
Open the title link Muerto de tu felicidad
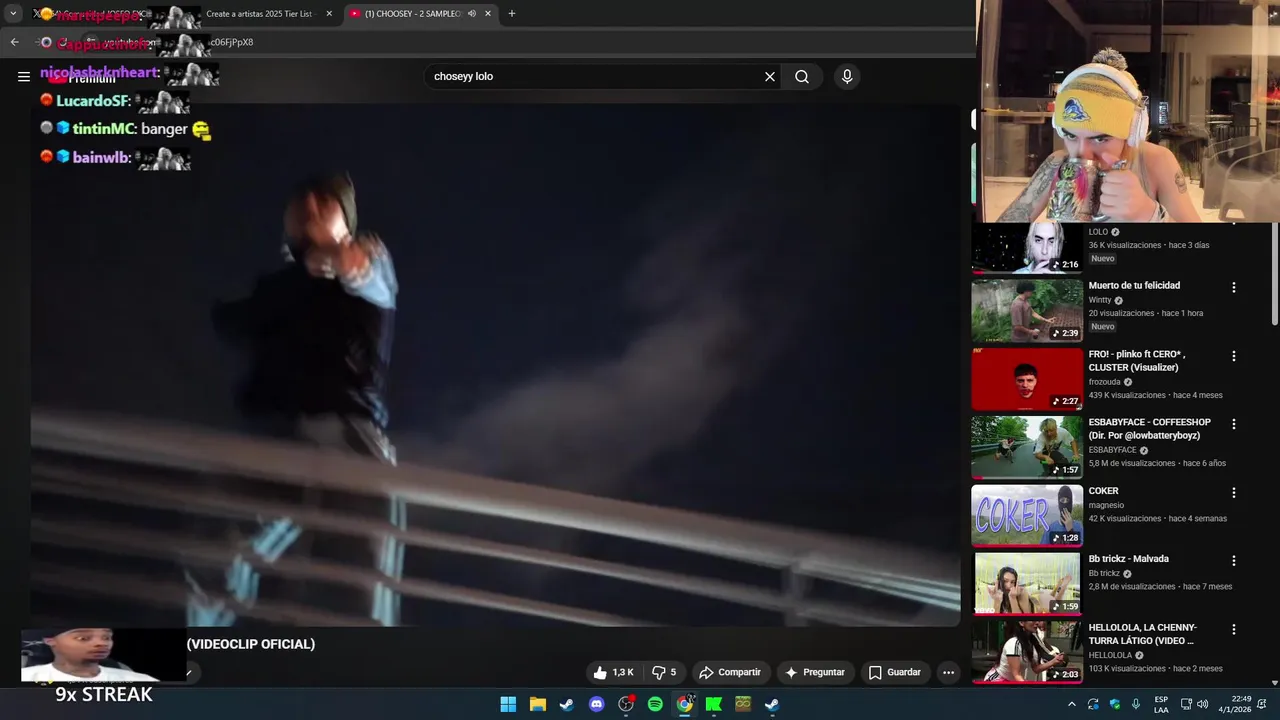tap(1134, 286)
